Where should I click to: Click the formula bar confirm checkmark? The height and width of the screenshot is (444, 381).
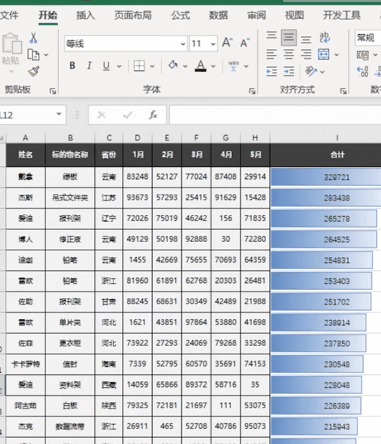(x=127, y=115)
